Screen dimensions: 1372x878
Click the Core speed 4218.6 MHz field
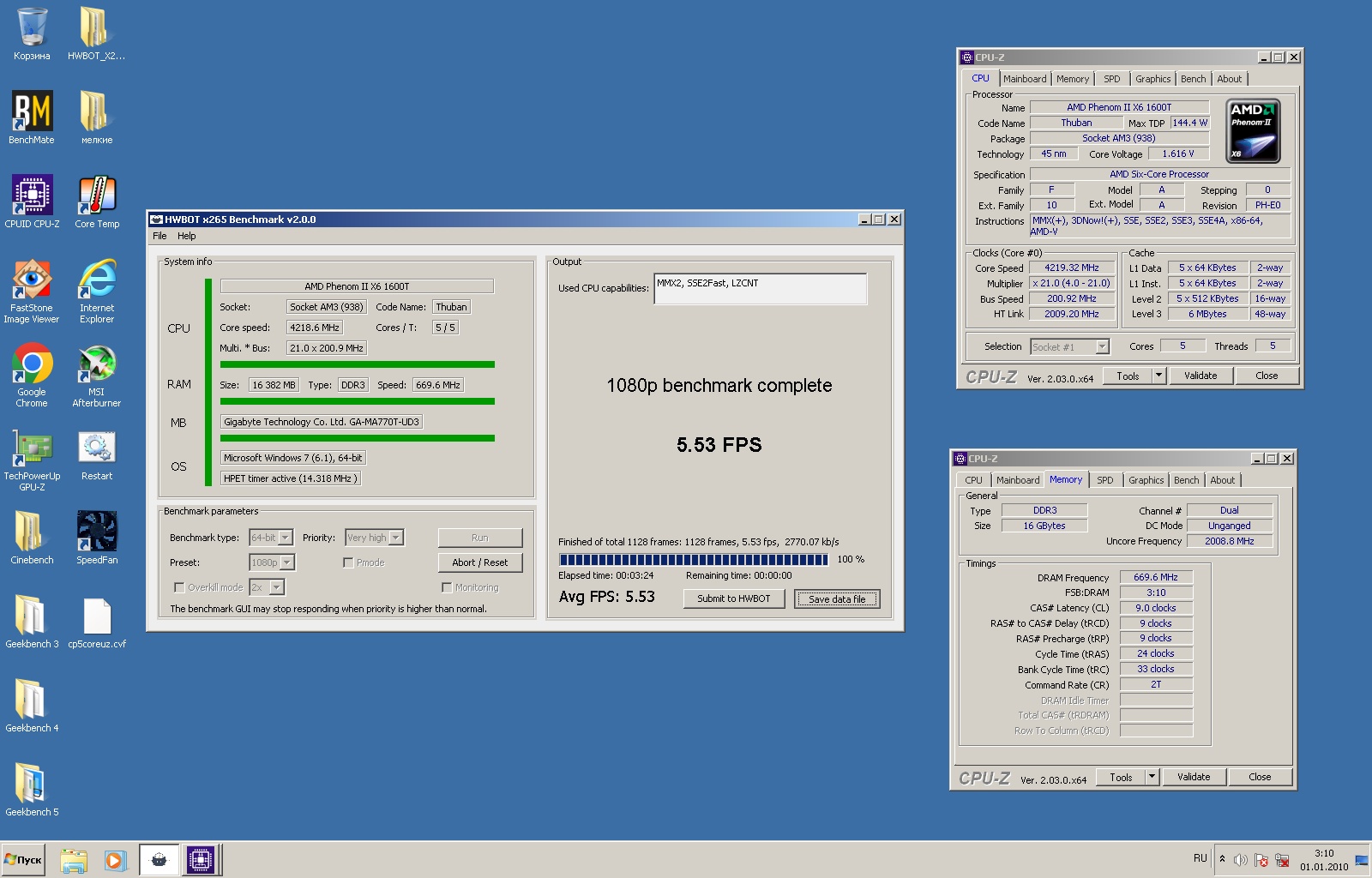click(x=315, y=328)
